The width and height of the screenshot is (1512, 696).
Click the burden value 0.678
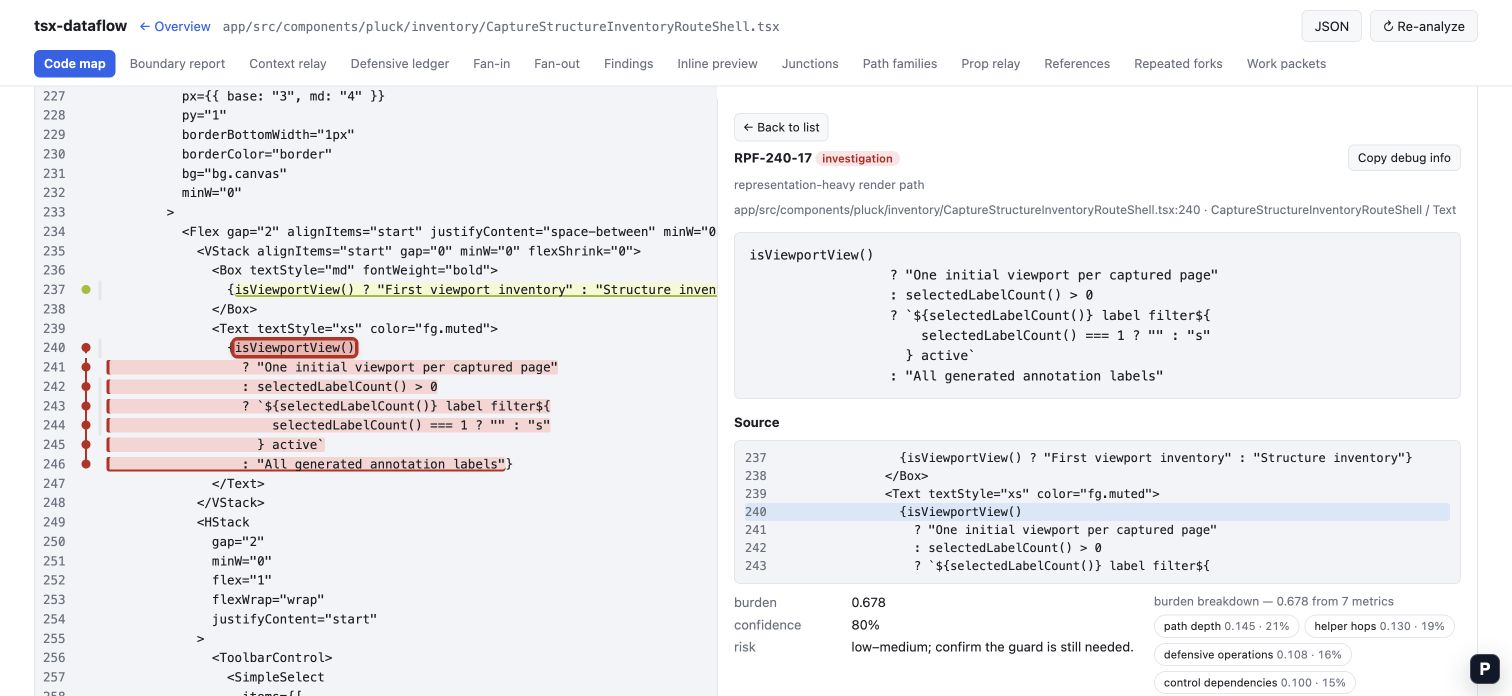868,603
